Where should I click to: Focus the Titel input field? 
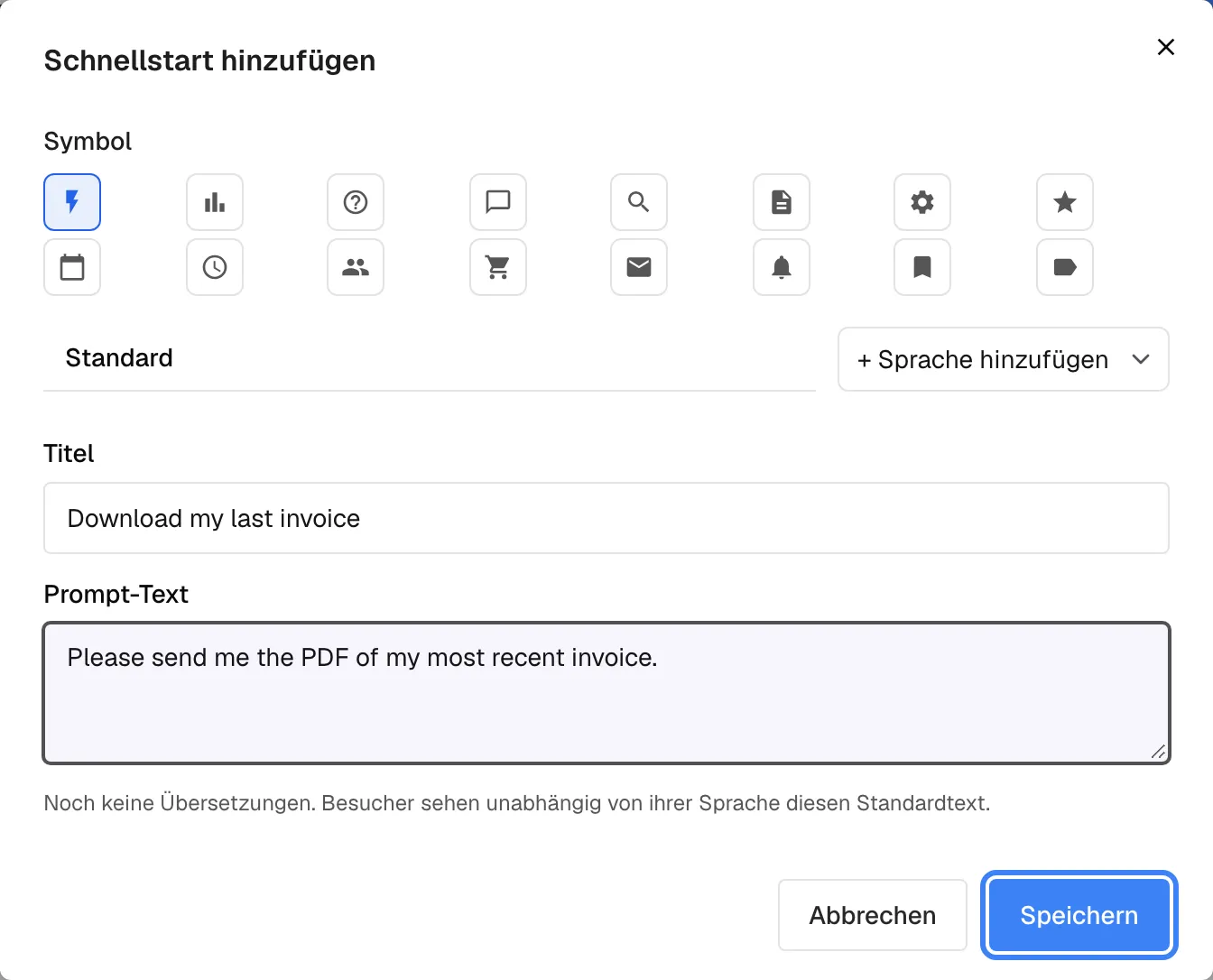pyautogui.click(x=606, y=518)
